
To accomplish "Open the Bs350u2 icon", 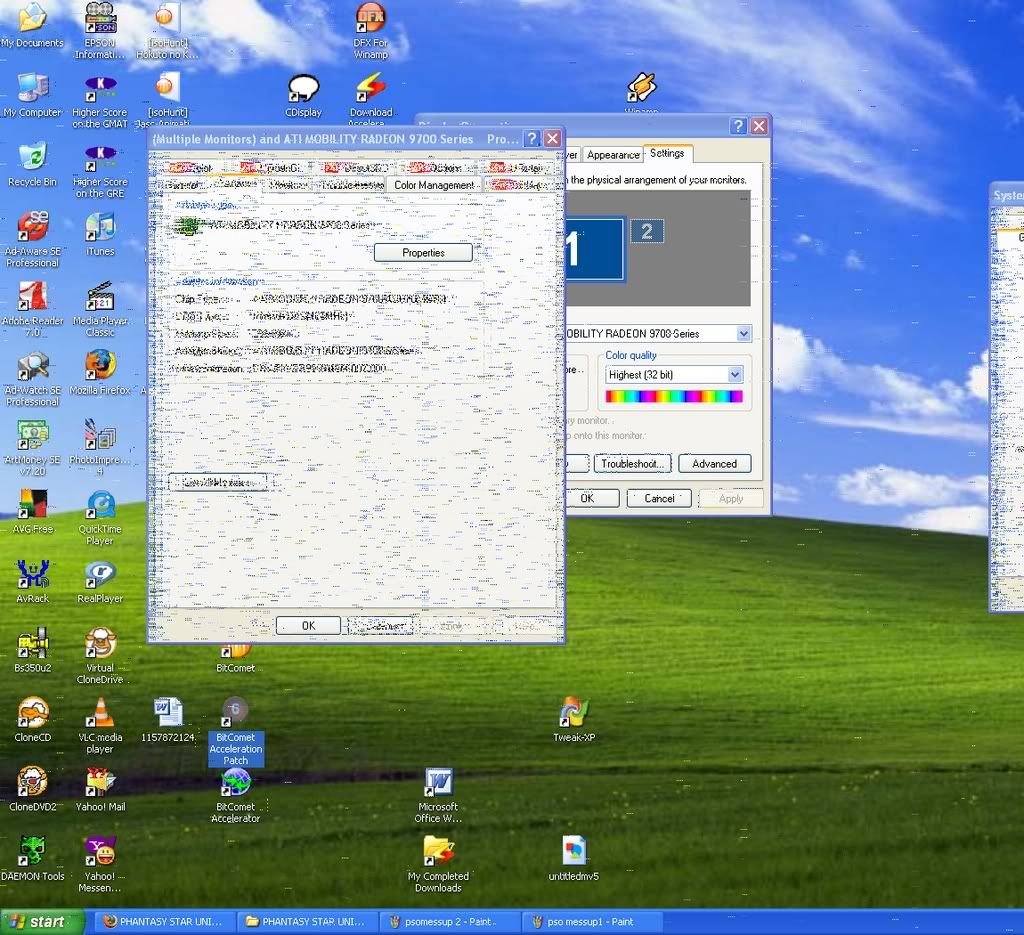I will [32, 650].
